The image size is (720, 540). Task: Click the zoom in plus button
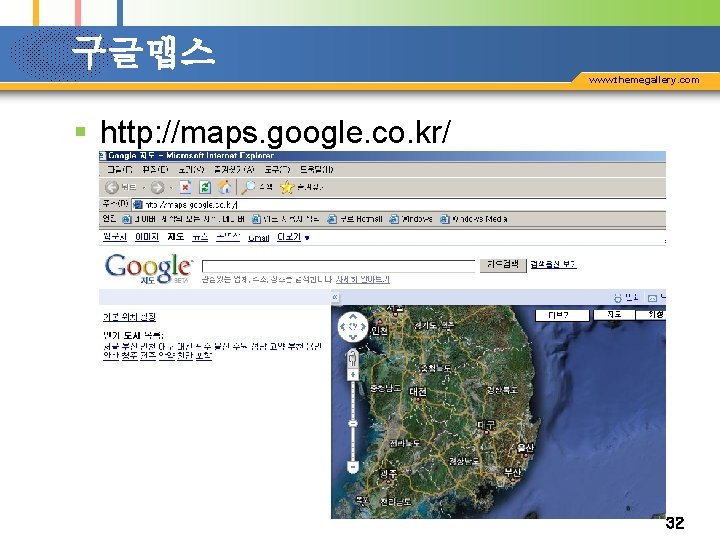[353, 375]
